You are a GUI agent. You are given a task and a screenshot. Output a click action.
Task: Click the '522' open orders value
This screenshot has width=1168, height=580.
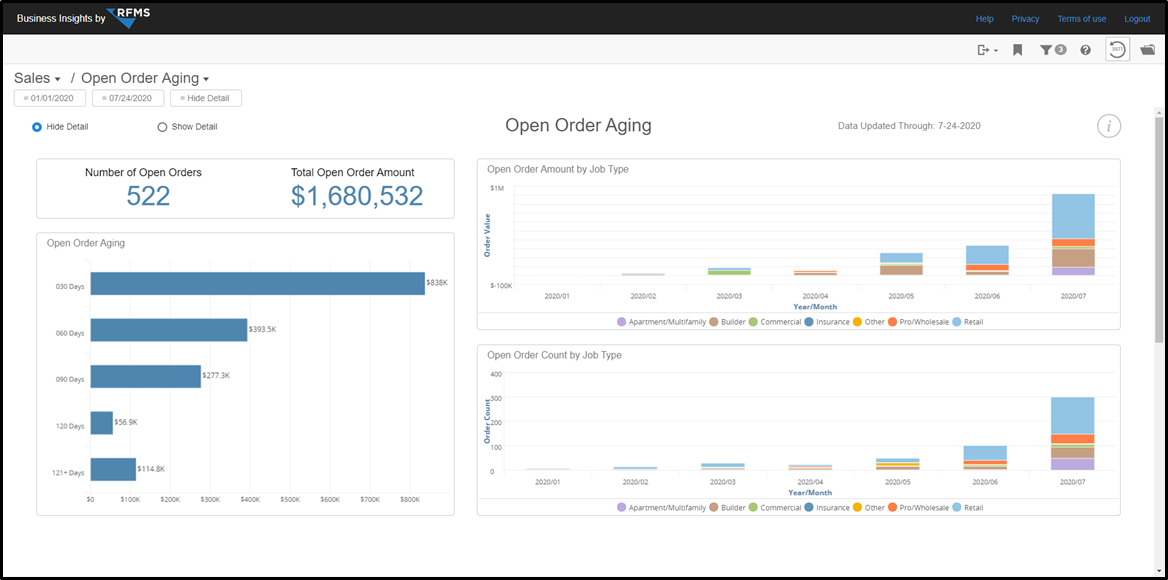tap(148, 195)
